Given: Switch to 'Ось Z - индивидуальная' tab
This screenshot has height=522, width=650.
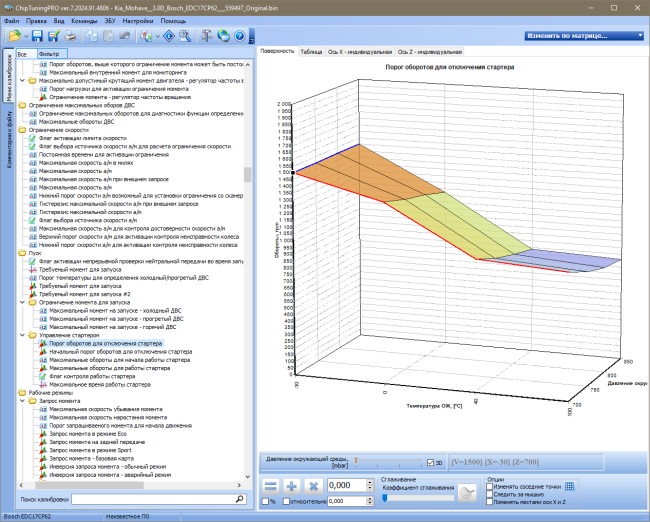Looking at the screenshot, I should point(429,52).
